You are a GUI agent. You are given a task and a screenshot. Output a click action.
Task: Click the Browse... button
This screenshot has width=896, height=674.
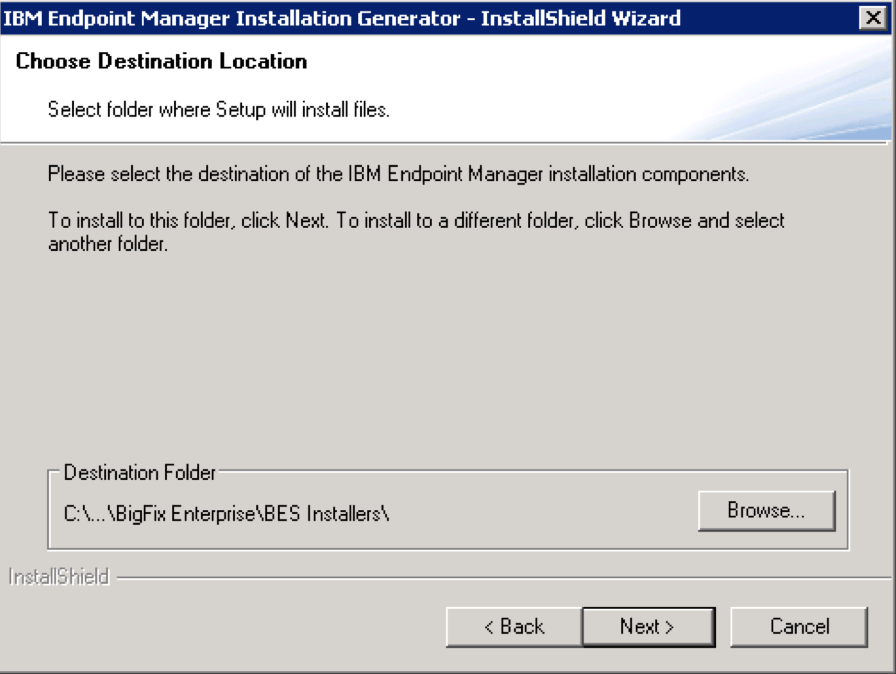(766, 511)
